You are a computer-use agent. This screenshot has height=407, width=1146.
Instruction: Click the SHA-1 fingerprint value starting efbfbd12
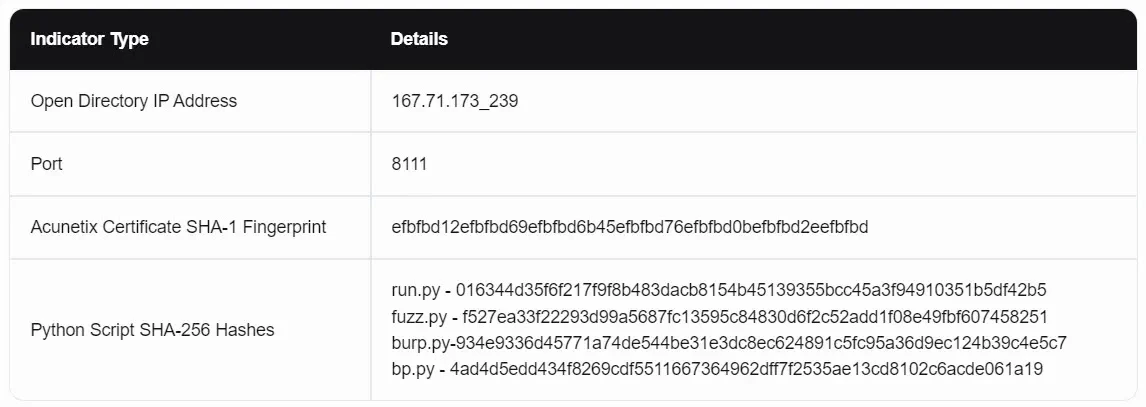[630, 227]
